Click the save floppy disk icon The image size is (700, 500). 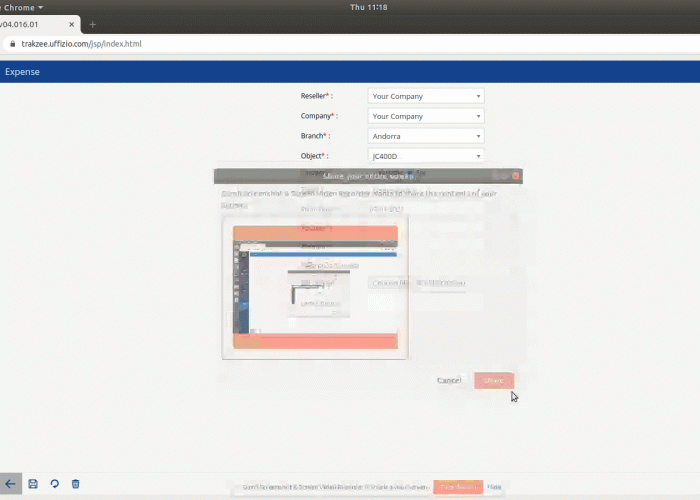tap(33, 484)
